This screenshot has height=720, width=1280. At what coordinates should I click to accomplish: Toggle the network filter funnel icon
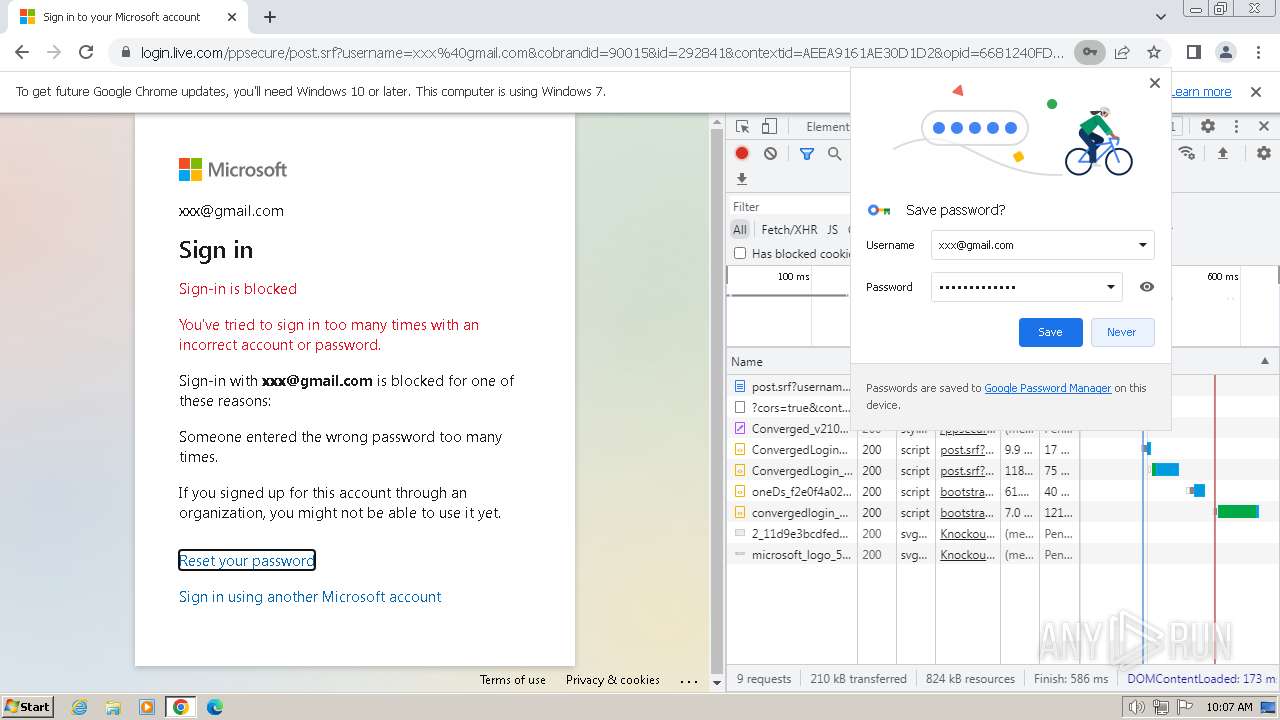pyautogui.click(x=807, y=153)
